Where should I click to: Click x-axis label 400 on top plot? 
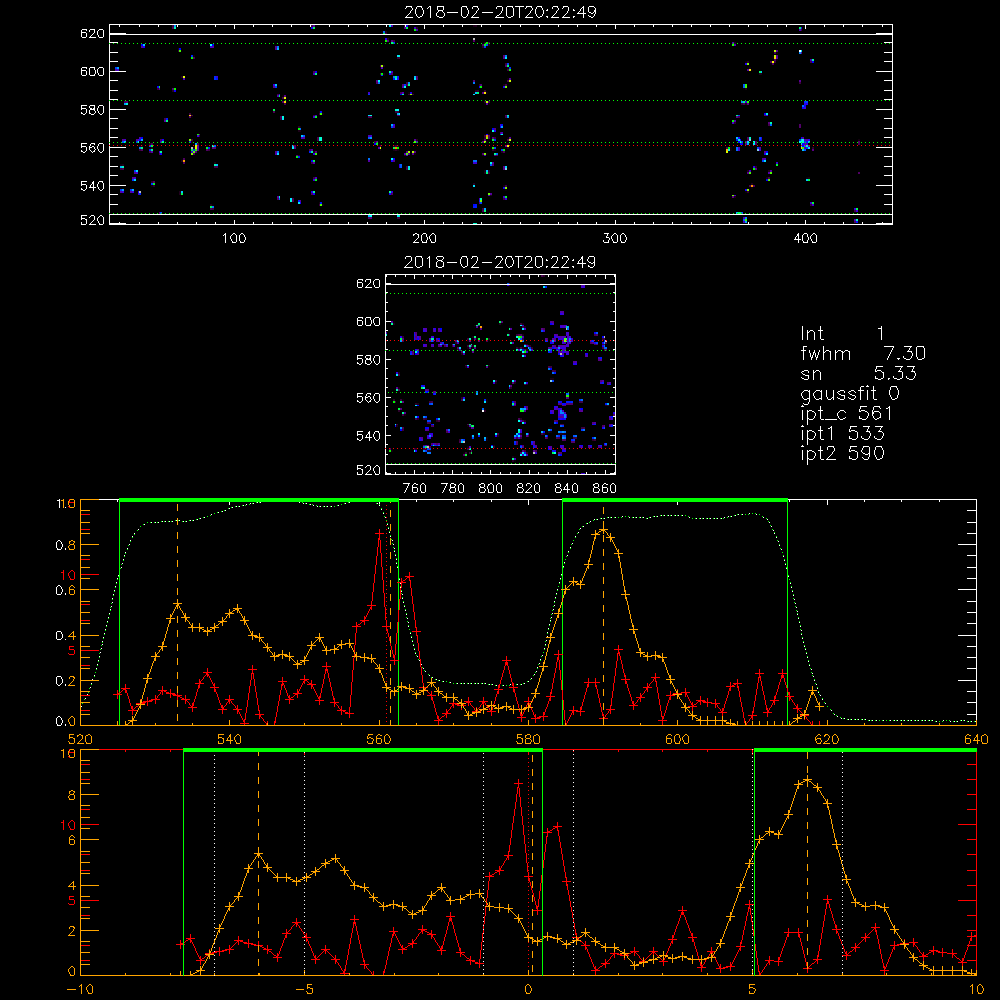(x=805, y=239)
